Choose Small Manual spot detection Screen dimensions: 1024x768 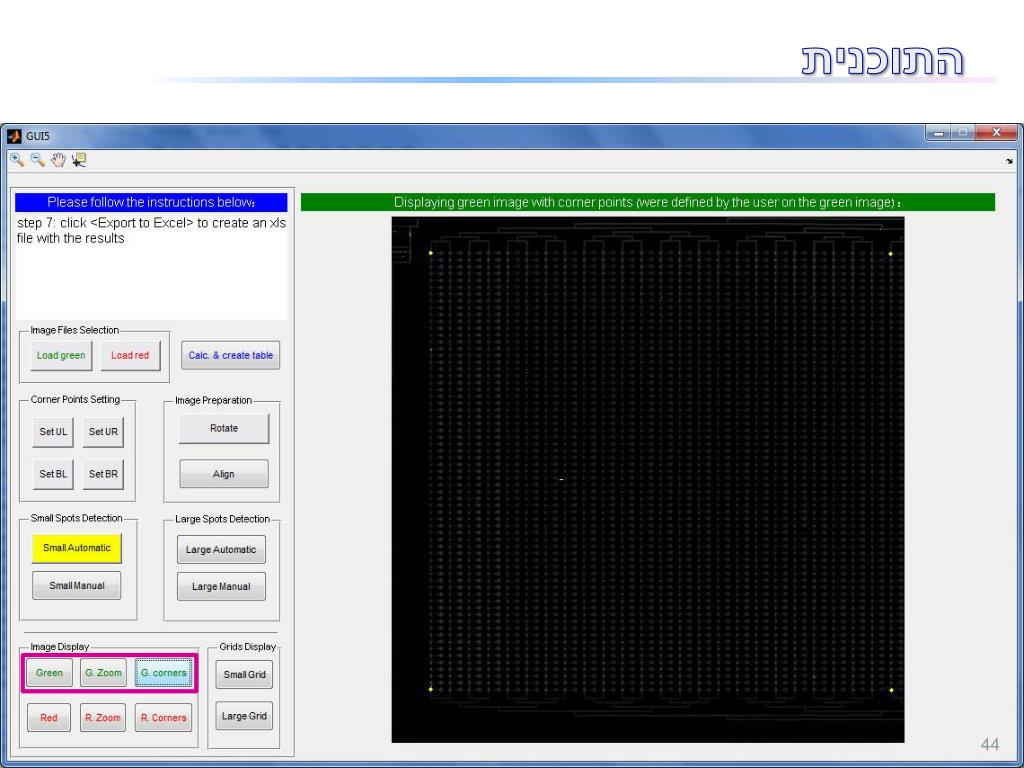point(76,585)
